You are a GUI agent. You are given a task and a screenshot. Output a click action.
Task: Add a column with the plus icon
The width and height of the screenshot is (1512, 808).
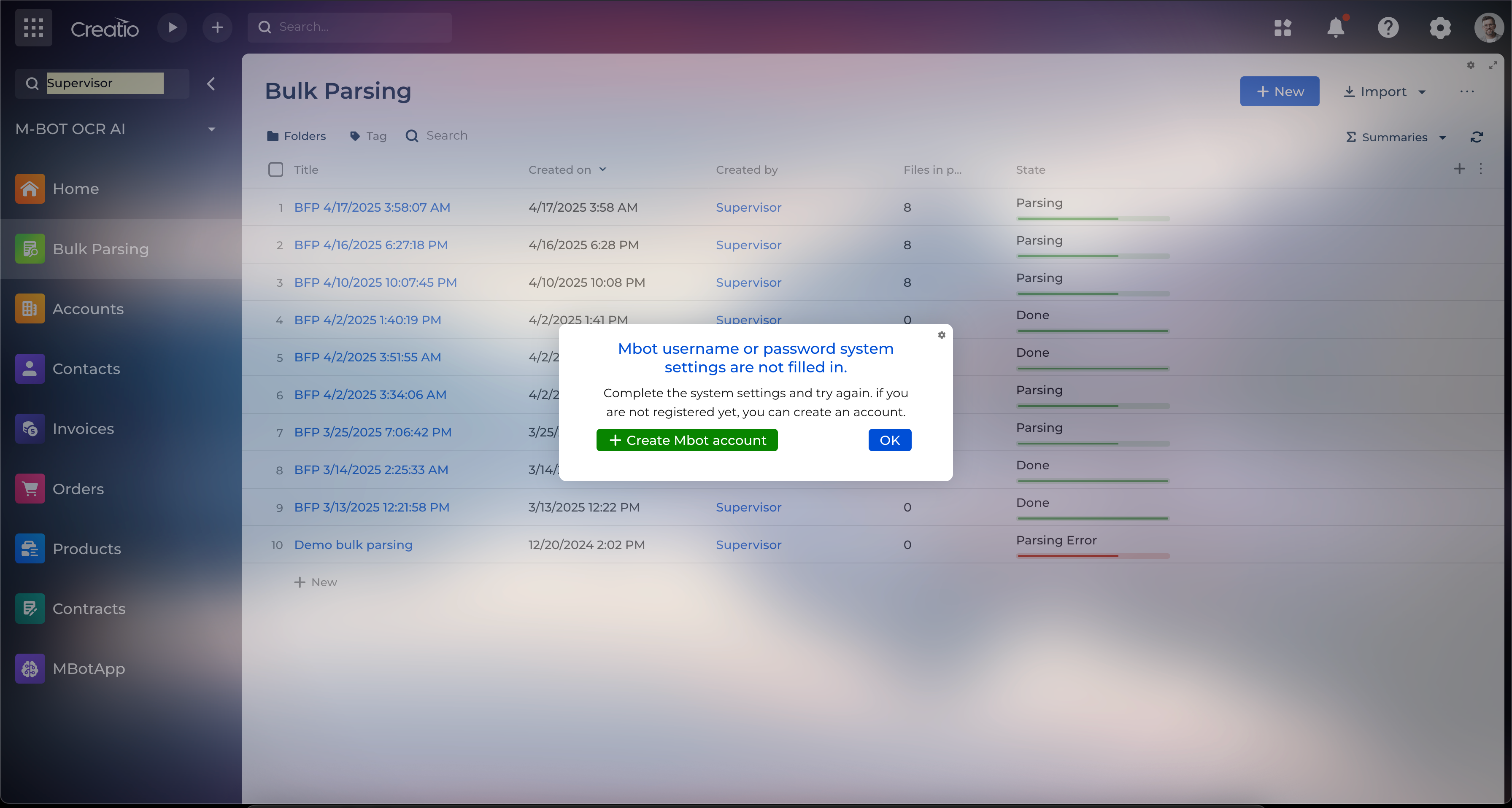click(1459, 169)
